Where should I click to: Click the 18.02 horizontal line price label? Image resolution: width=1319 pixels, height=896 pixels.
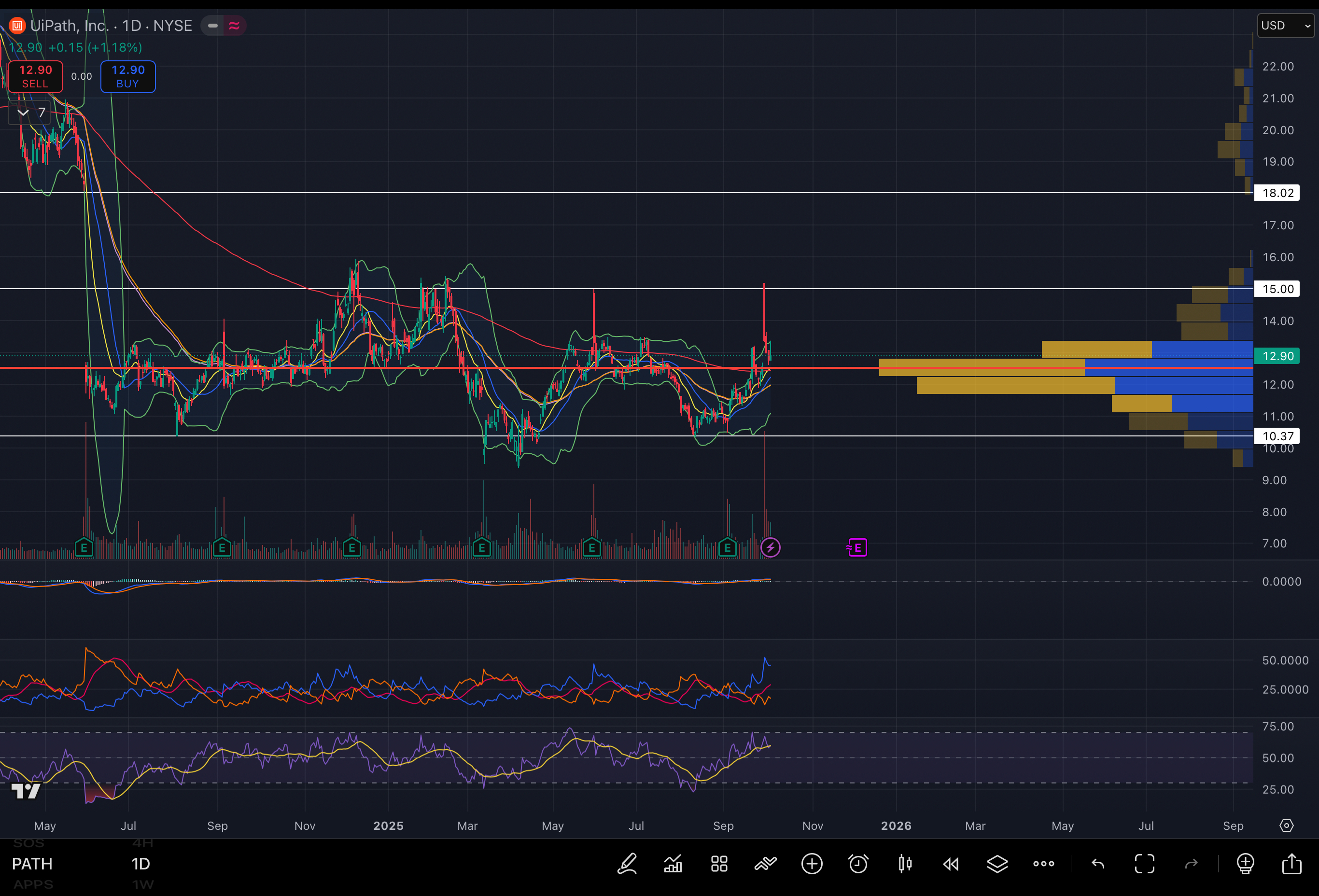[x=1277, y=193]
